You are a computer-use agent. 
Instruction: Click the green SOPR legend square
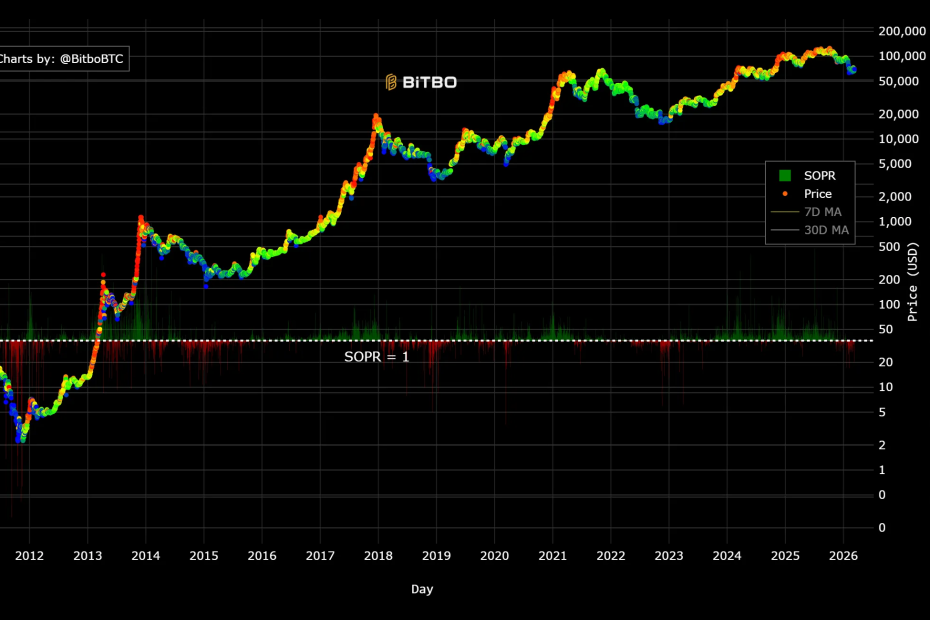point(785,176)
